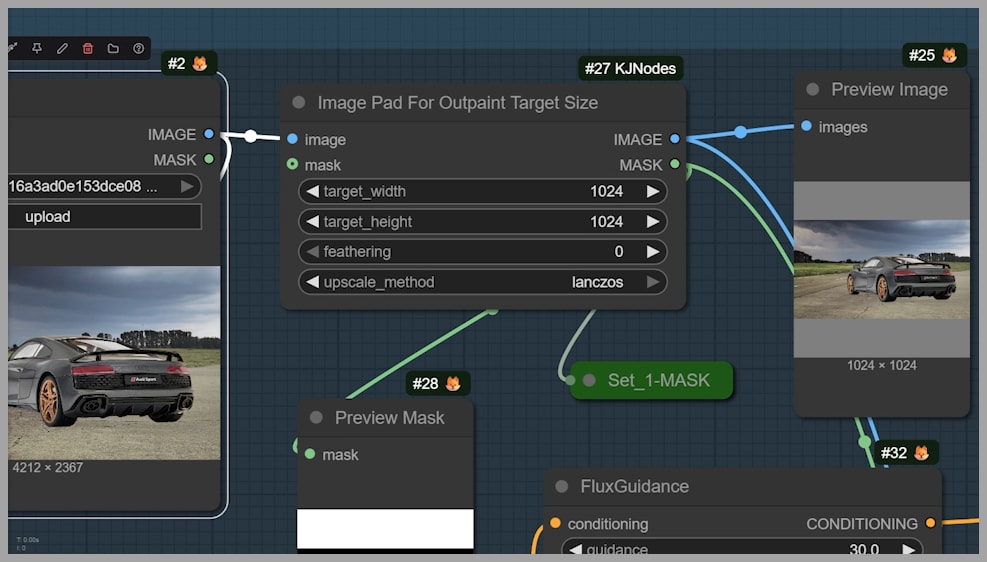987x562 pixels.
Task: Increase target_width with the right arrow
Action: coord(653,192)
